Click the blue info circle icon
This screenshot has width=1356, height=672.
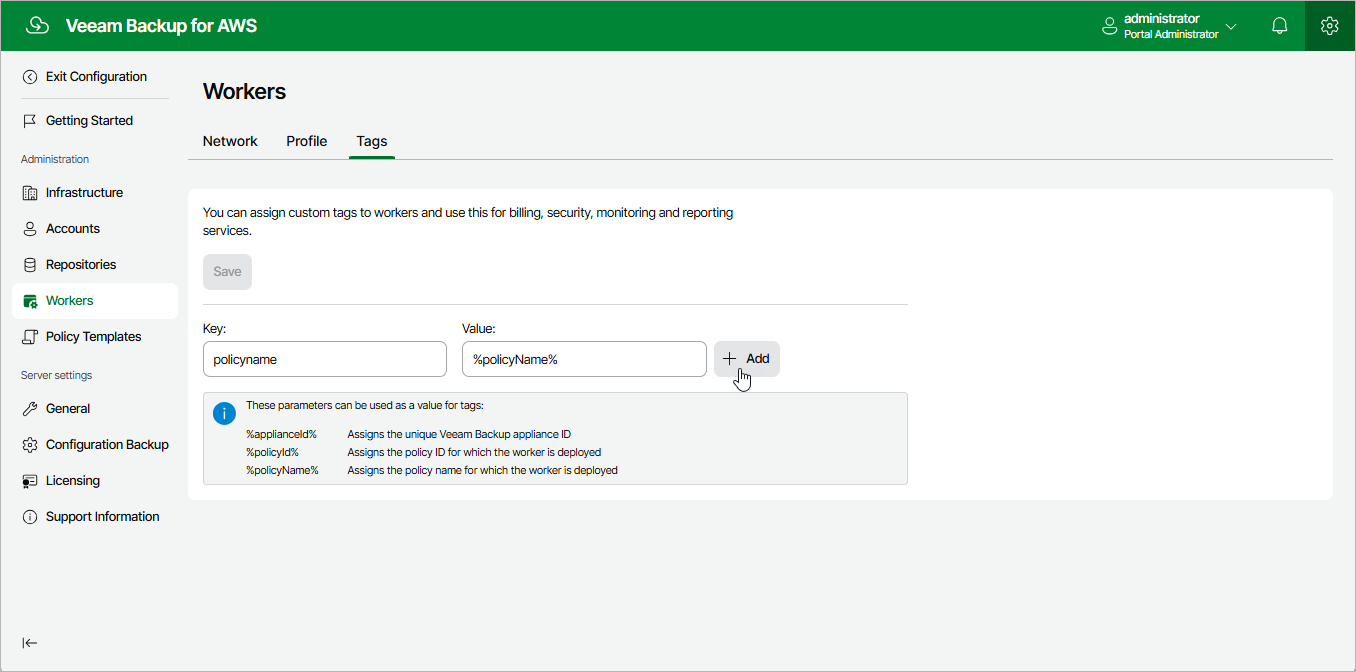click(225, 412)
